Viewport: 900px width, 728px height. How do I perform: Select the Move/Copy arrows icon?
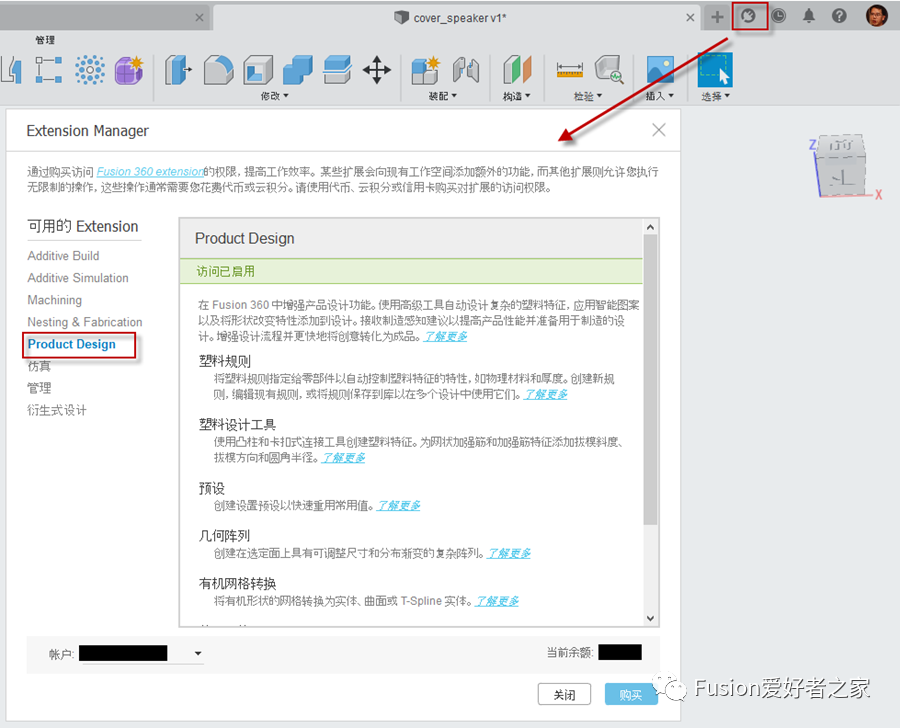[x=377, y=70]
